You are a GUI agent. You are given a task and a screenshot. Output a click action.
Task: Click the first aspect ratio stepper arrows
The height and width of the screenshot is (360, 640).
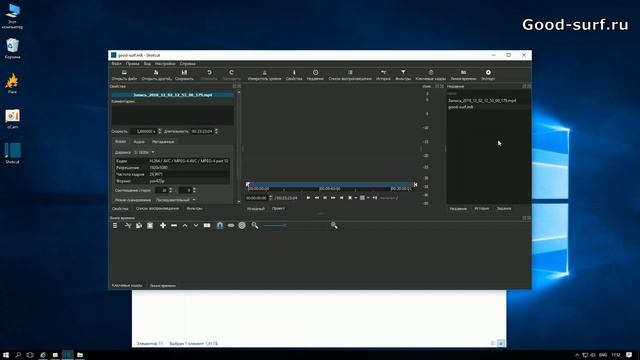click(x=171, y=190)
